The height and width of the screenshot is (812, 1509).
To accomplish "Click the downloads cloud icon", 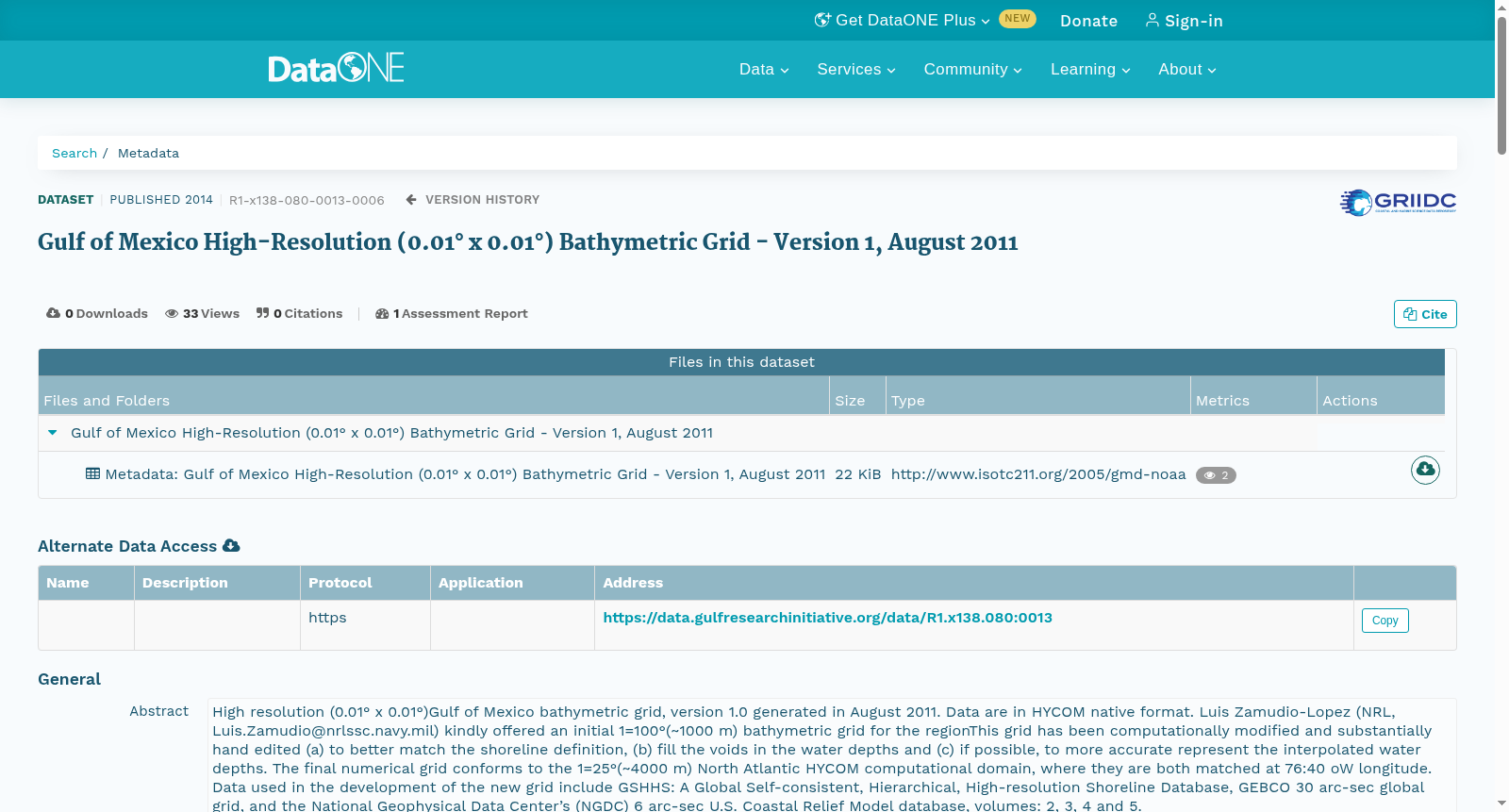I will 53,313.
